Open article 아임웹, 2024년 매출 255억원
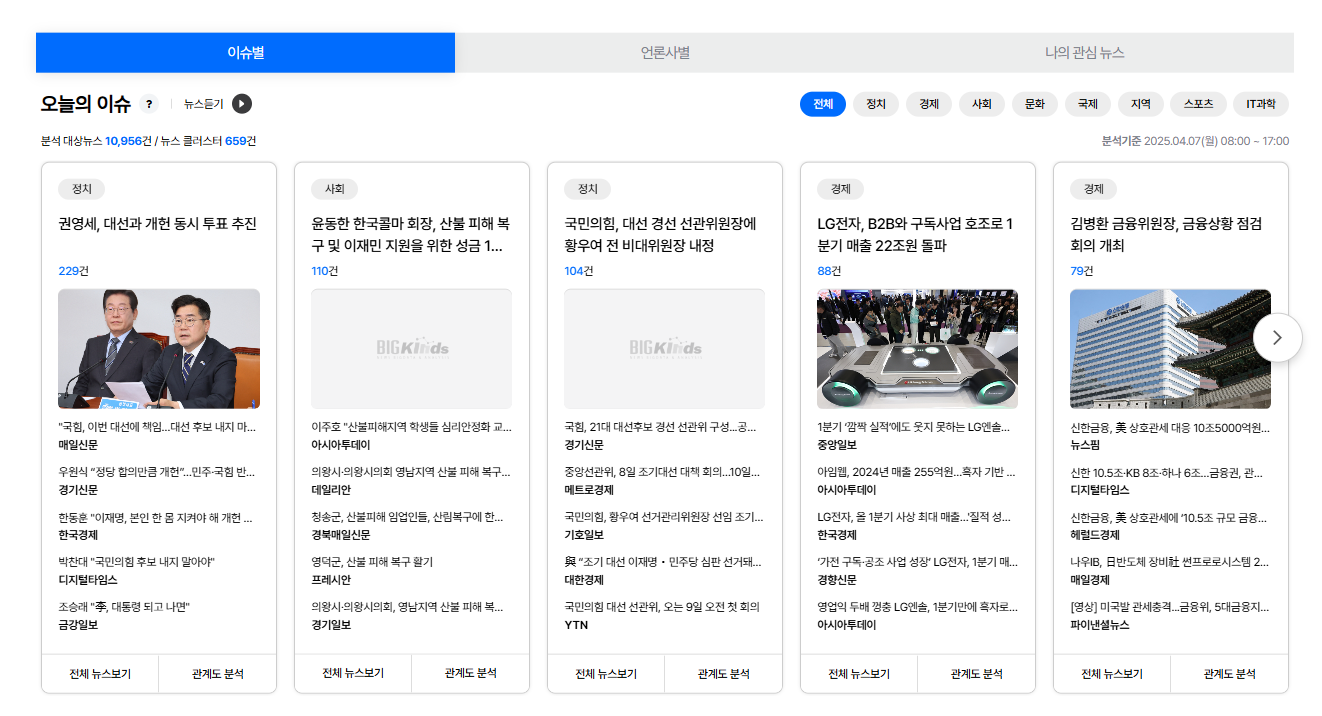 pos(916,472)
